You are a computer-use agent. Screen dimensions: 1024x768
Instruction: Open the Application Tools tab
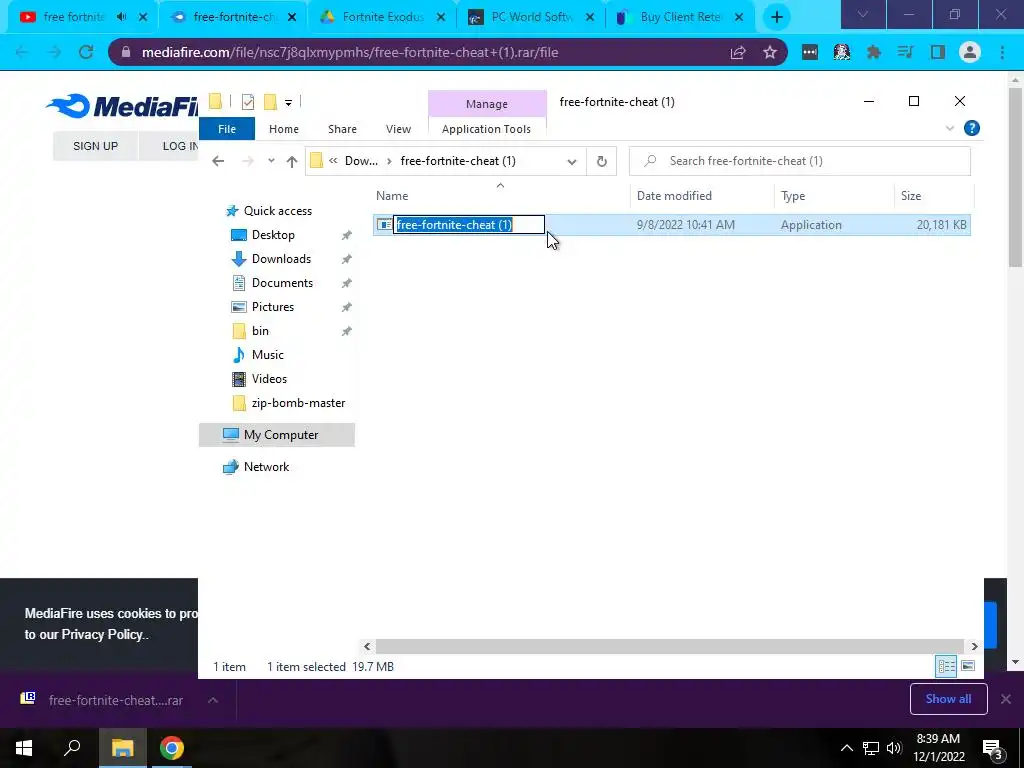(487, 129)
